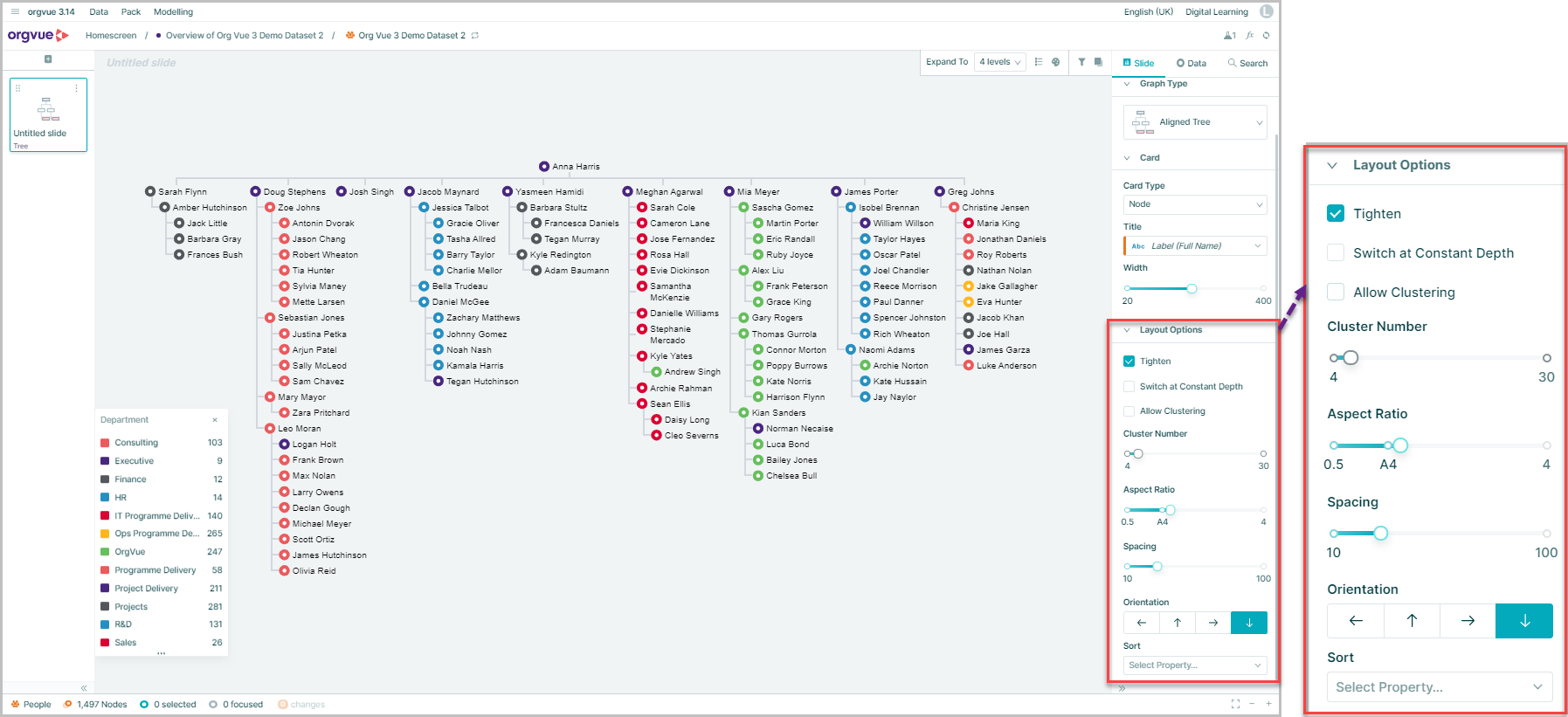This screenshot has height=717, width=1568.
Task: Click the drag handle on the slide thumbnail
Action: click(x=17, y=88)
